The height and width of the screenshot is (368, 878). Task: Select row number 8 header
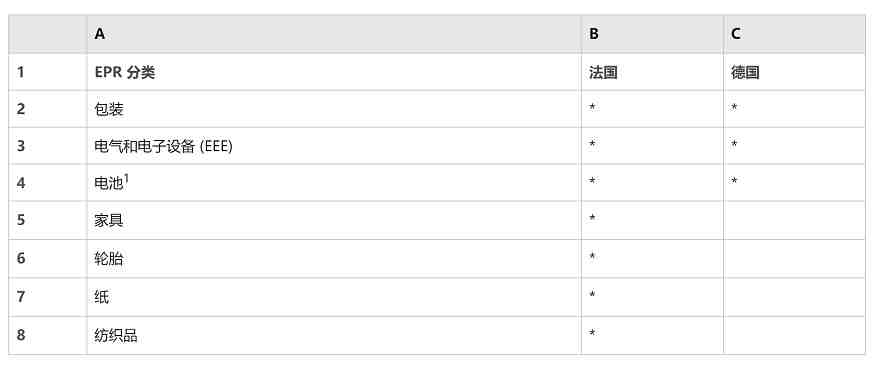(48, 335)
